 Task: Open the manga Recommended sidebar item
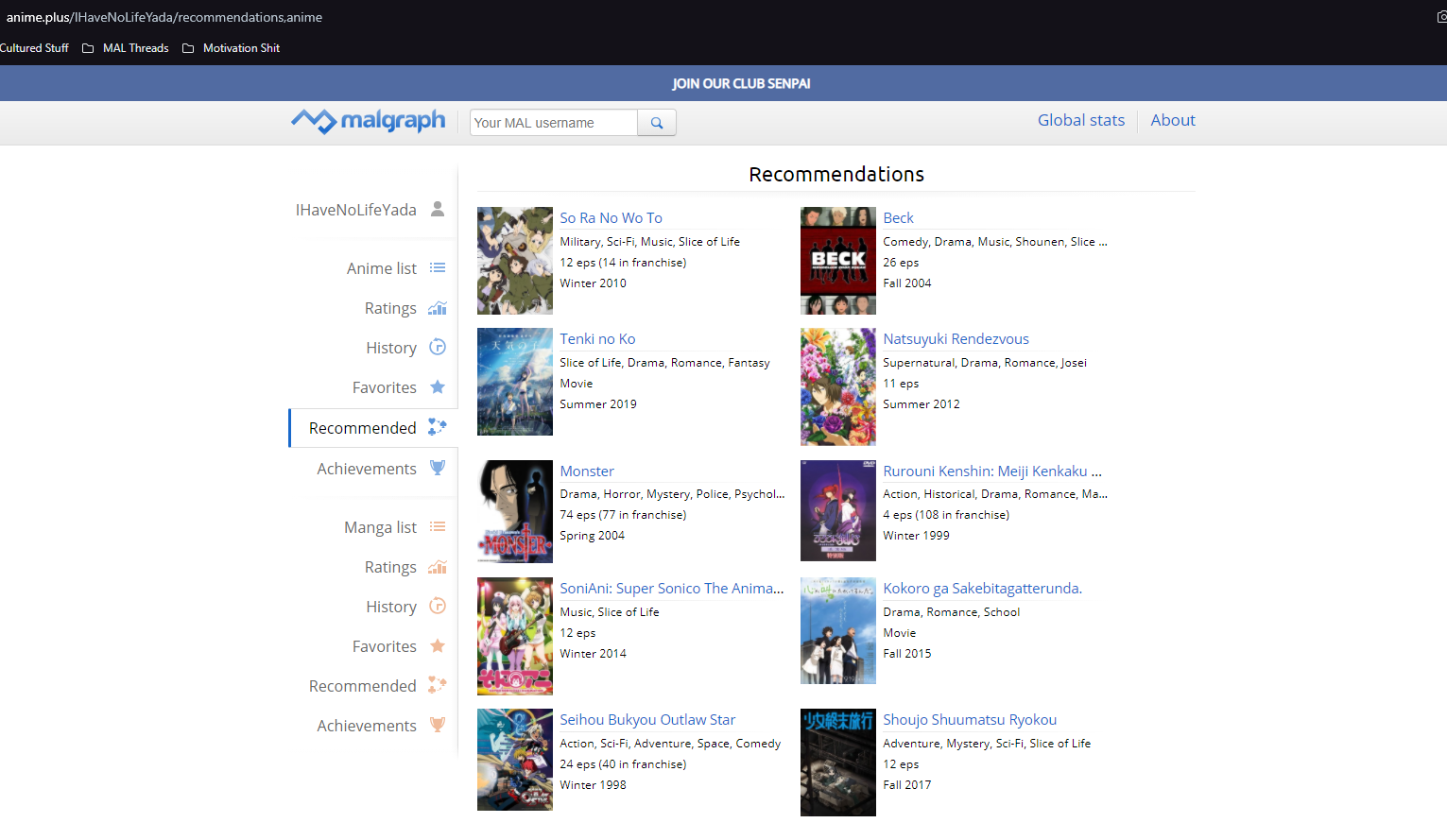coord(363,686)
